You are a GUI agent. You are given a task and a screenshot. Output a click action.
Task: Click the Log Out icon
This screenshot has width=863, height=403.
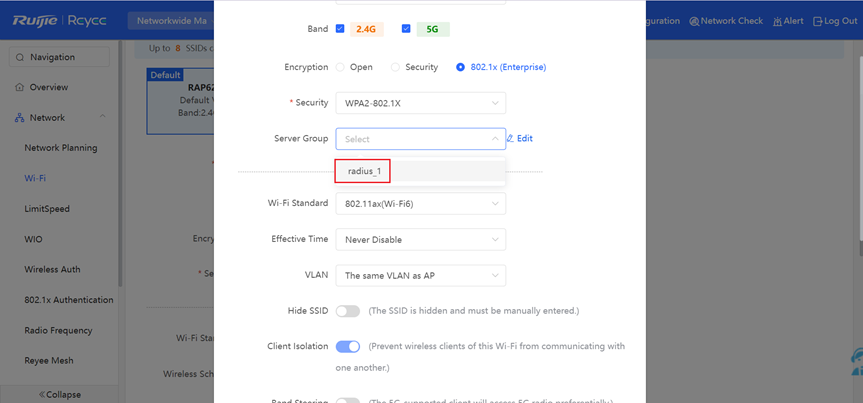pos(819,21)
